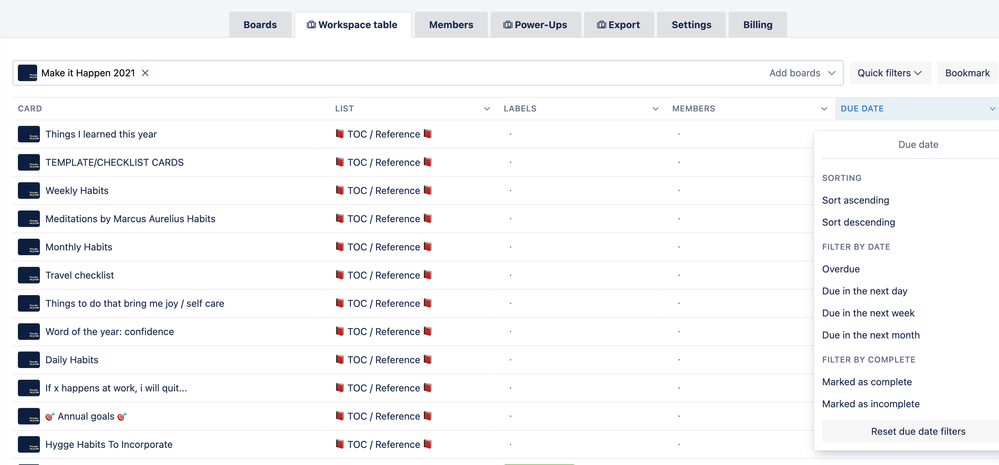This screenshot has height=465, width=999.
Task: Open the Weekly Habits card
Action: pos(76,190)
